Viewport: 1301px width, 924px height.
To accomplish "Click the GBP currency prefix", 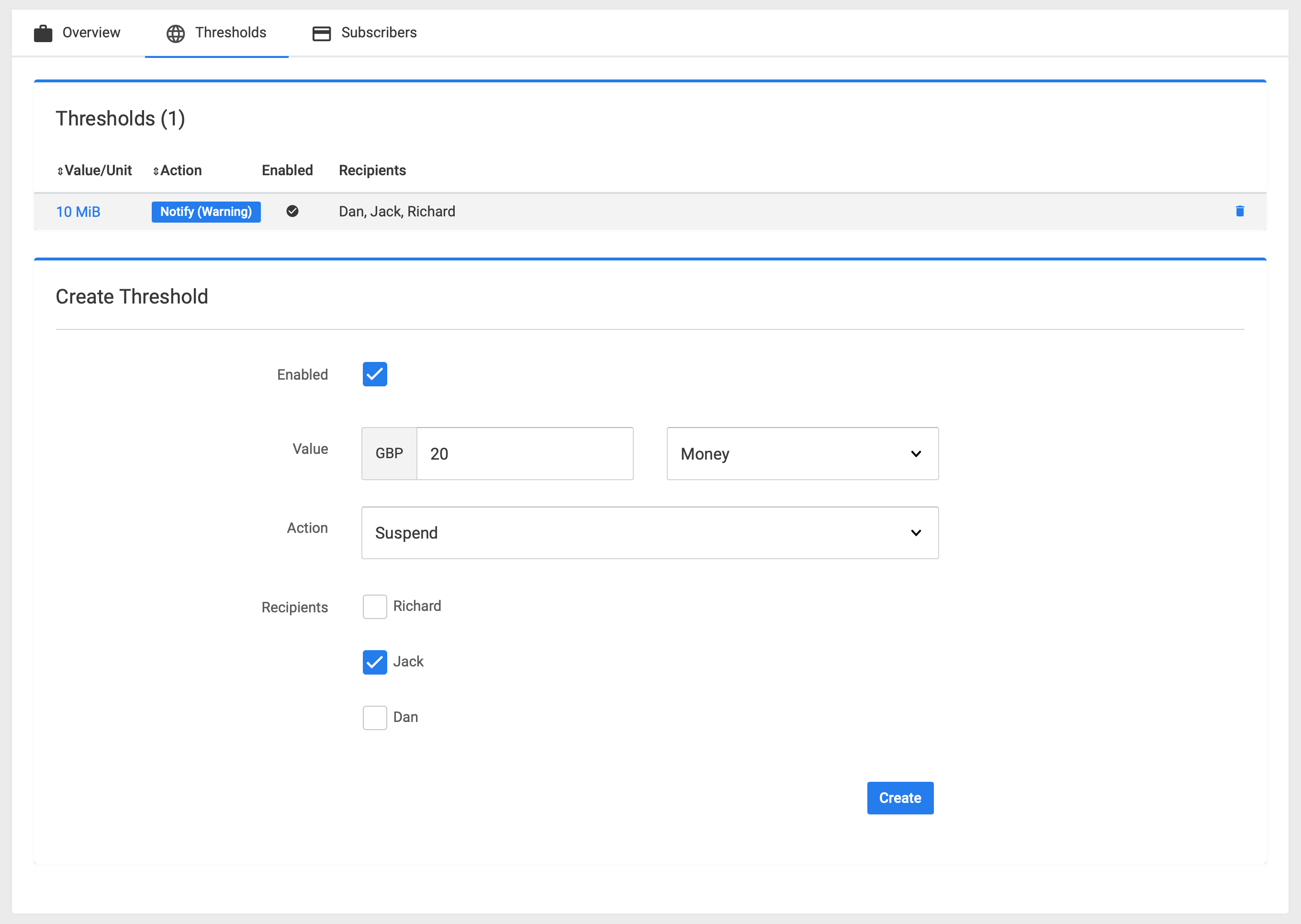I will point(389,453).
